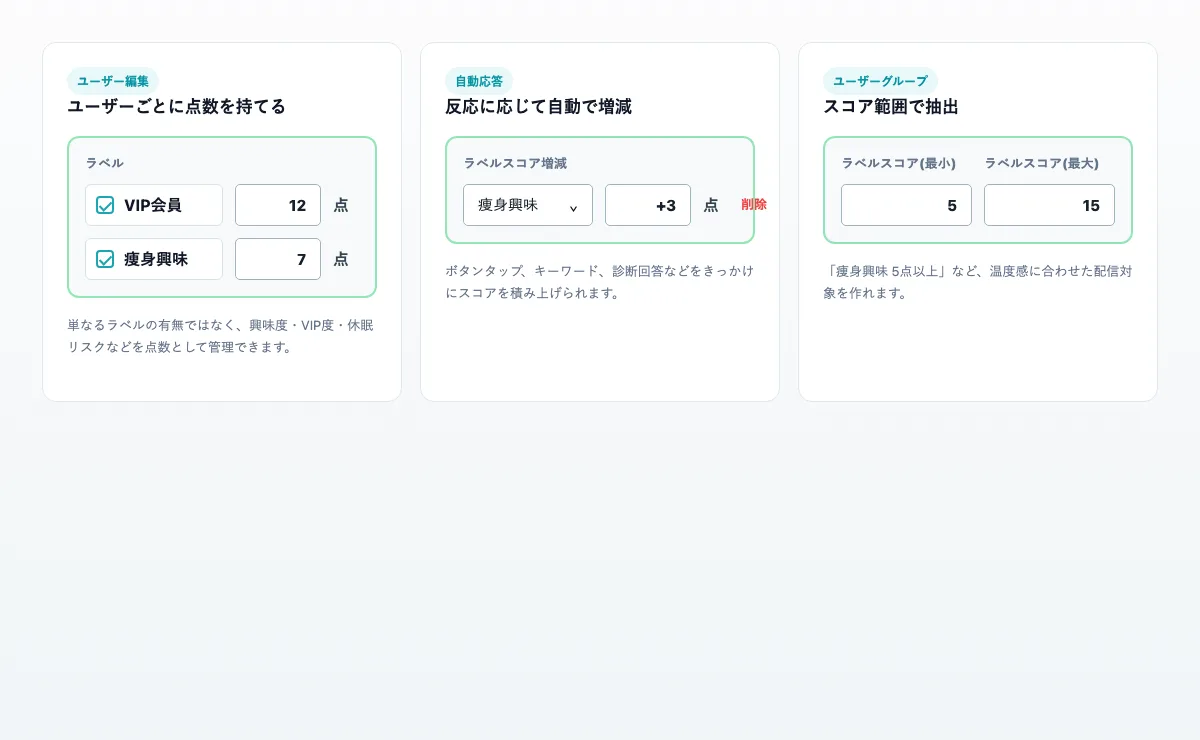Click the heading スコア範囲で抽出

[x=891, y=107]
